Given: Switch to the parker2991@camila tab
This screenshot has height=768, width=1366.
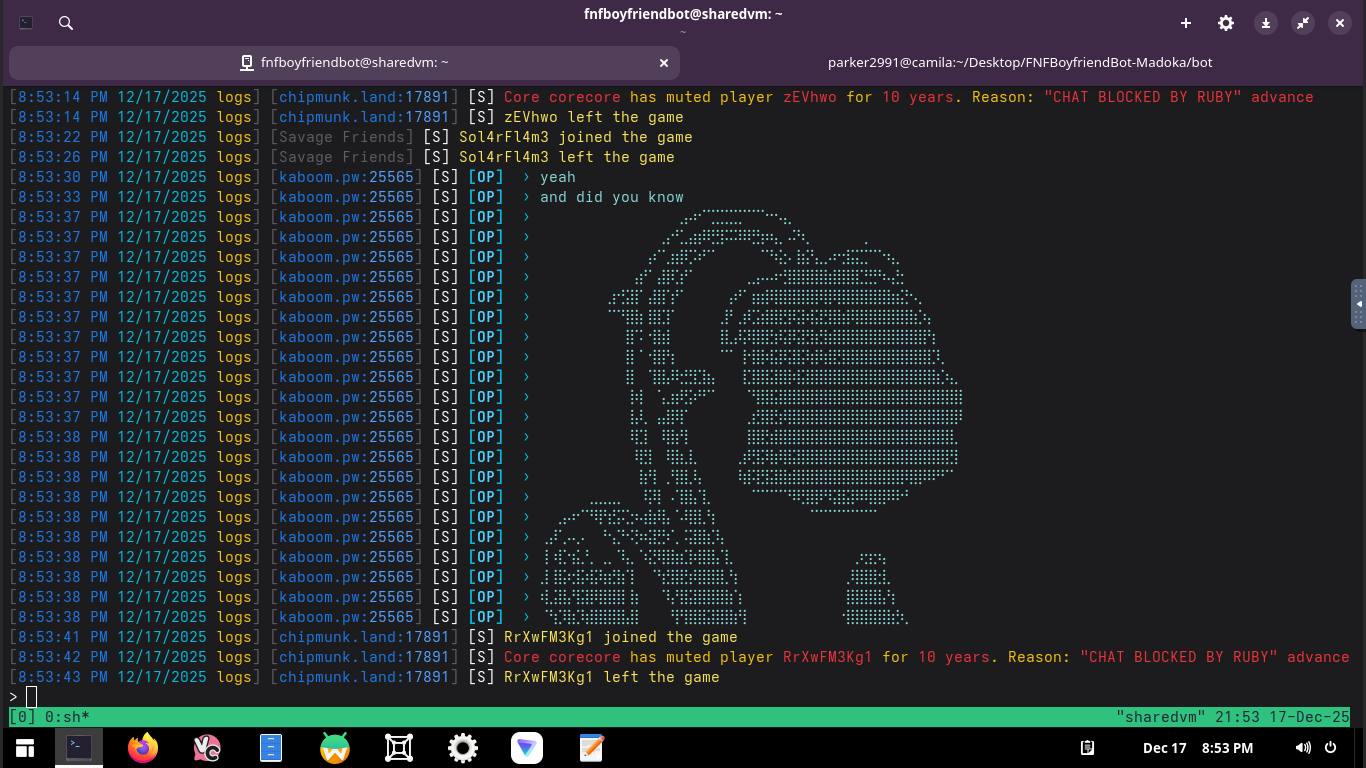Looking at the screenshot, I should [1020, 62].
